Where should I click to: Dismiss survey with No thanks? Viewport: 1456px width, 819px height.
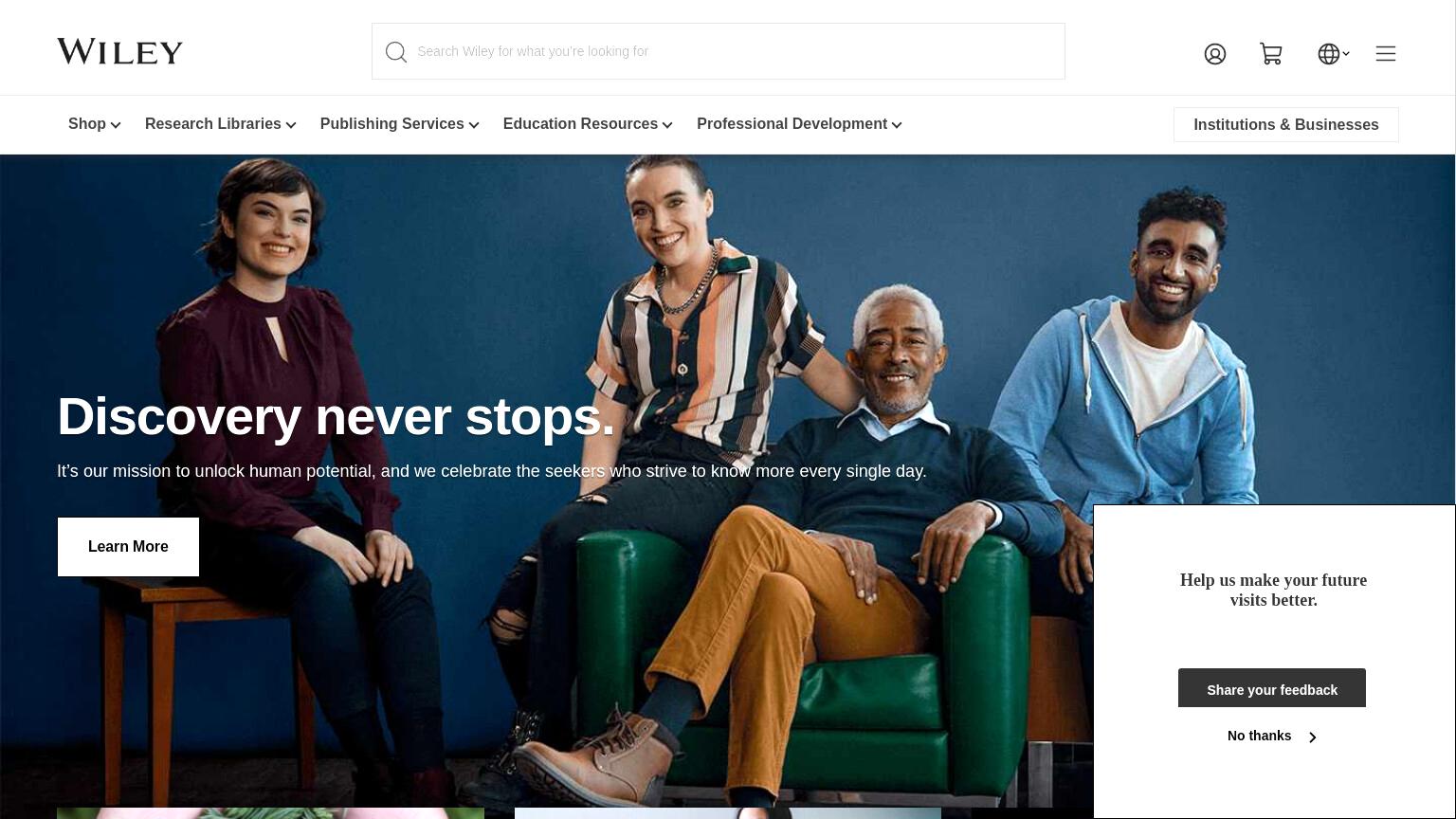tap(1259, 737)
